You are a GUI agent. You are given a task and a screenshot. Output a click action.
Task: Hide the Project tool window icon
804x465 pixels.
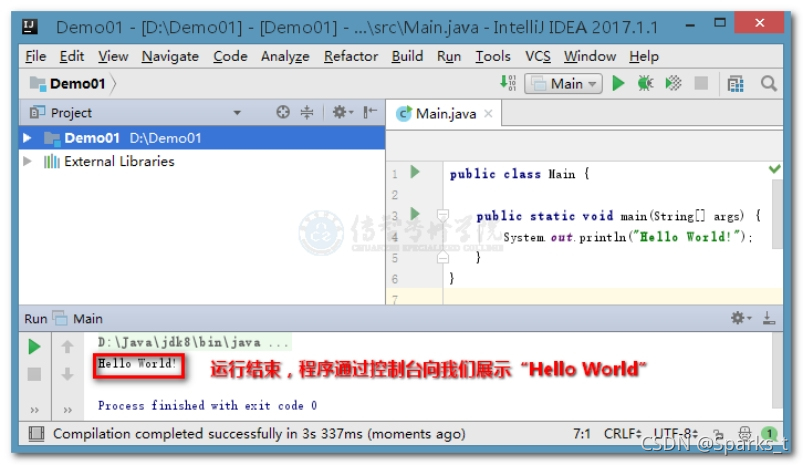[x=370, y=112]
